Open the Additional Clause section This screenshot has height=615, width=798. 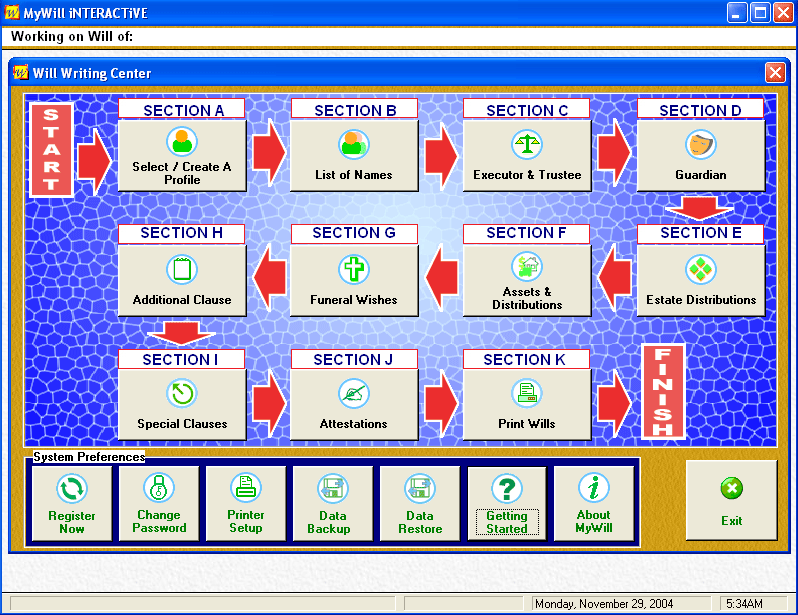click(182, 281)
